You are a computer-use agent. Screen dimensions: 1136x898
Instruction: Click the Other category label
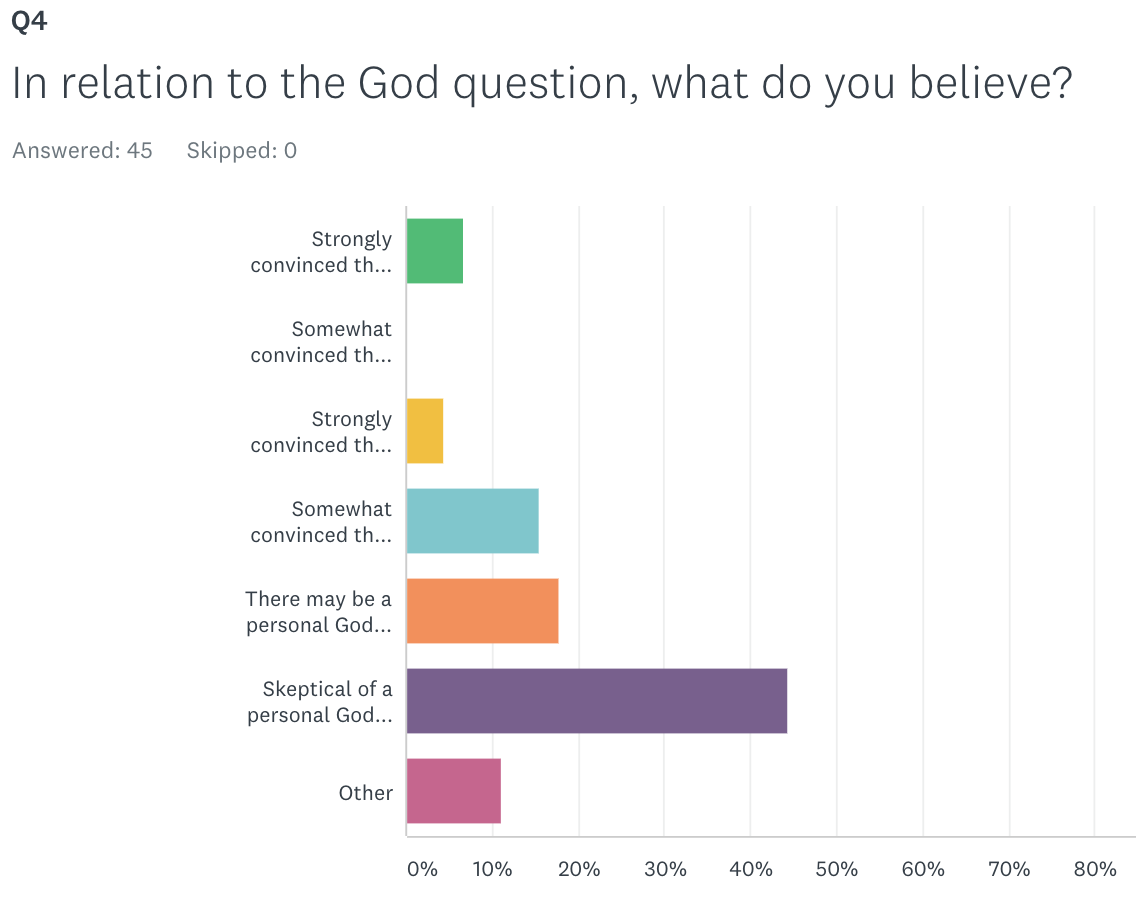click(365, 793)
